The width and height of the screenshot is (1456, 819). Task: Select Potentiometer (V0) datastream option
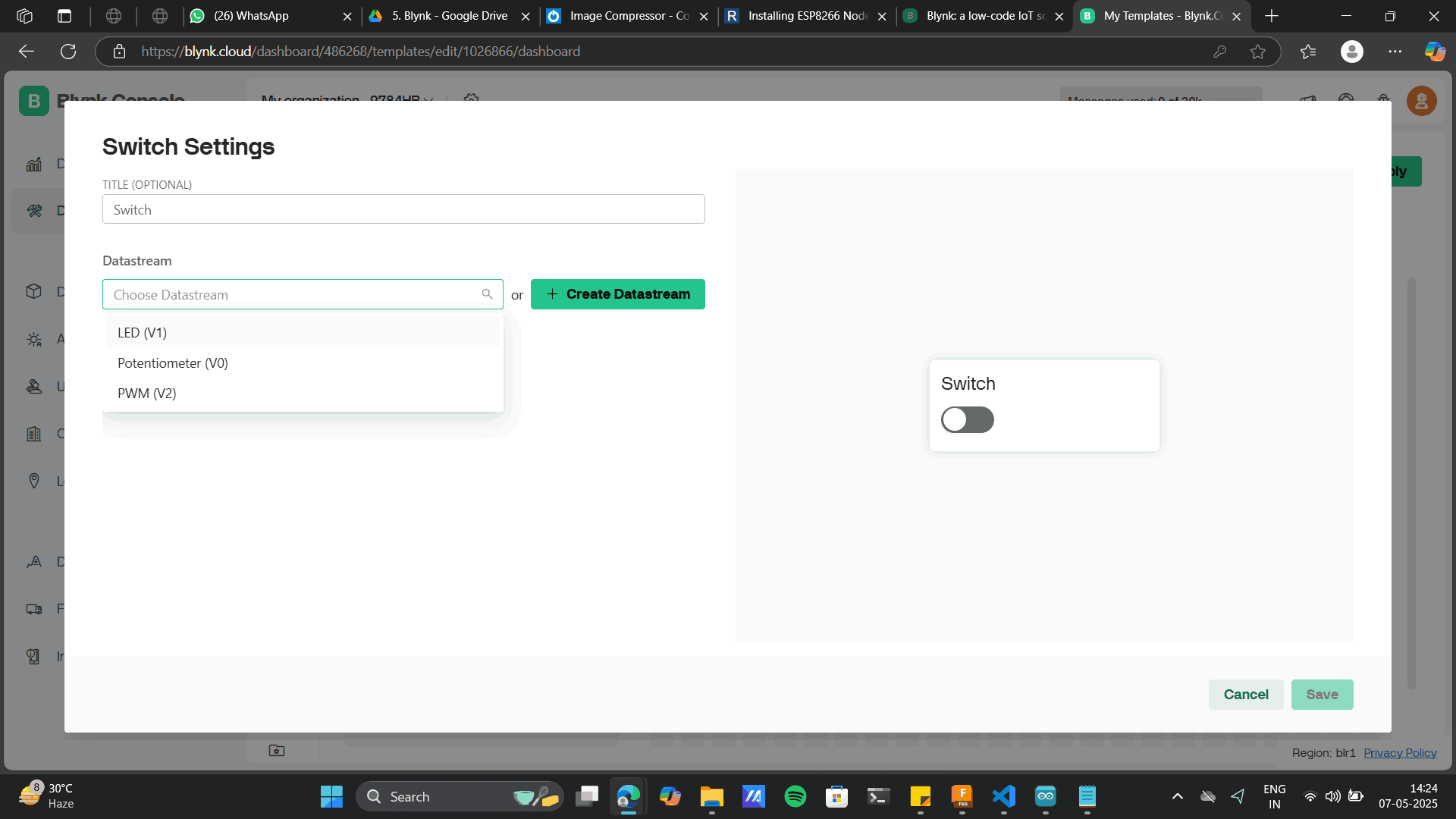tap(303, 362)
